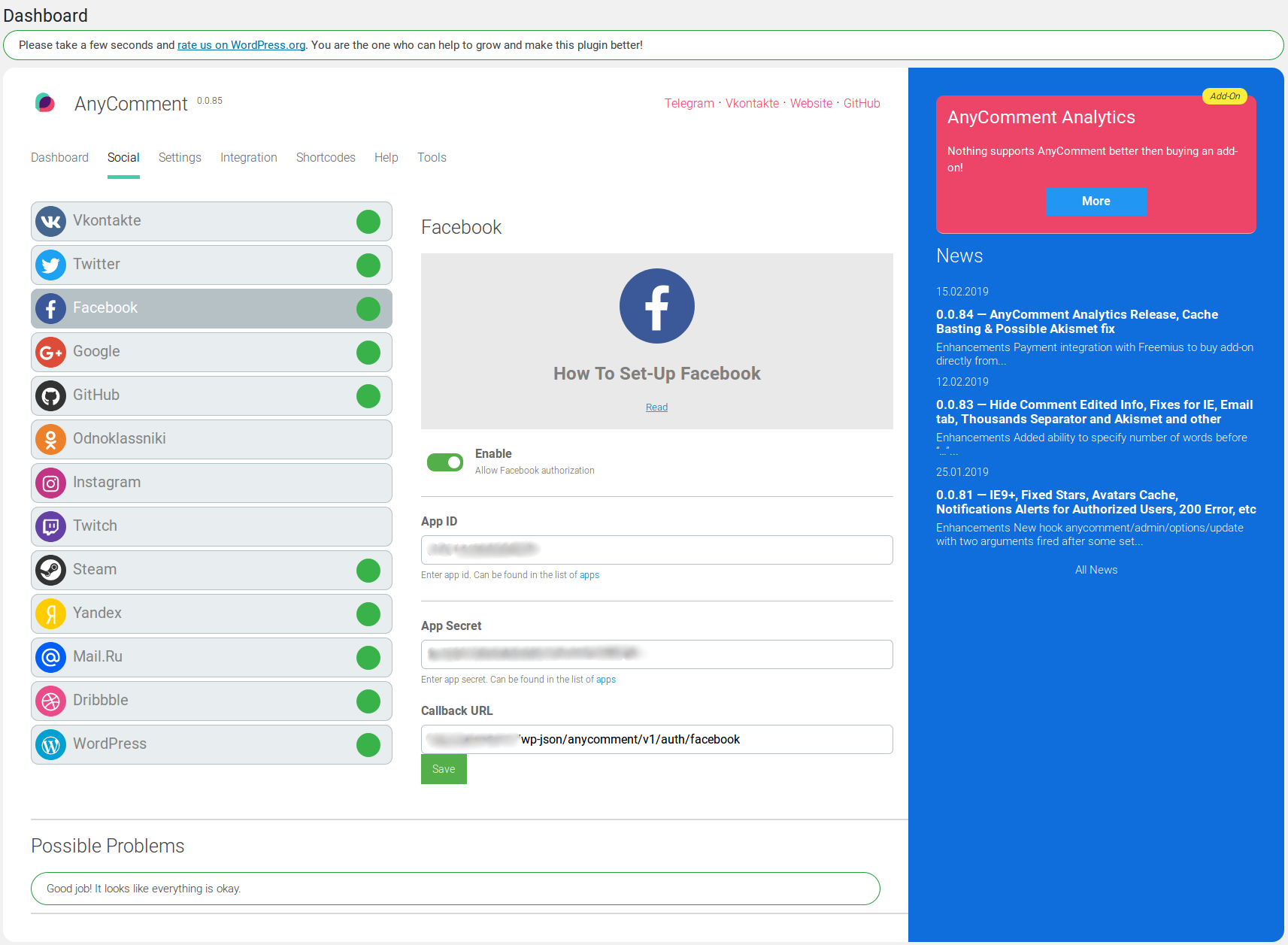Open the Integration tab

click(x=249, y=157)
